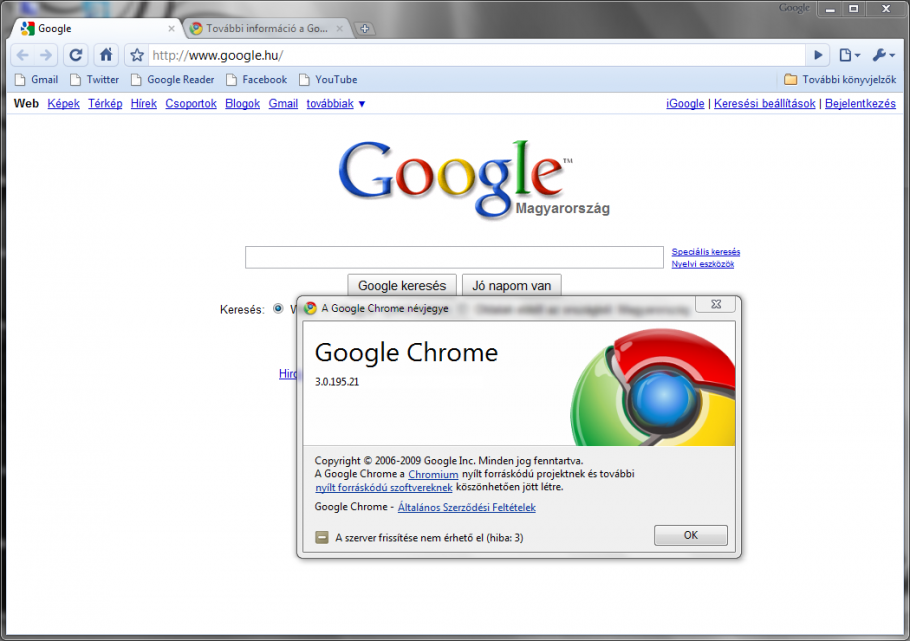Screen dimensions: 910x641
Task: Open the YouTube bookmark
Action: [x=328, y=80]
